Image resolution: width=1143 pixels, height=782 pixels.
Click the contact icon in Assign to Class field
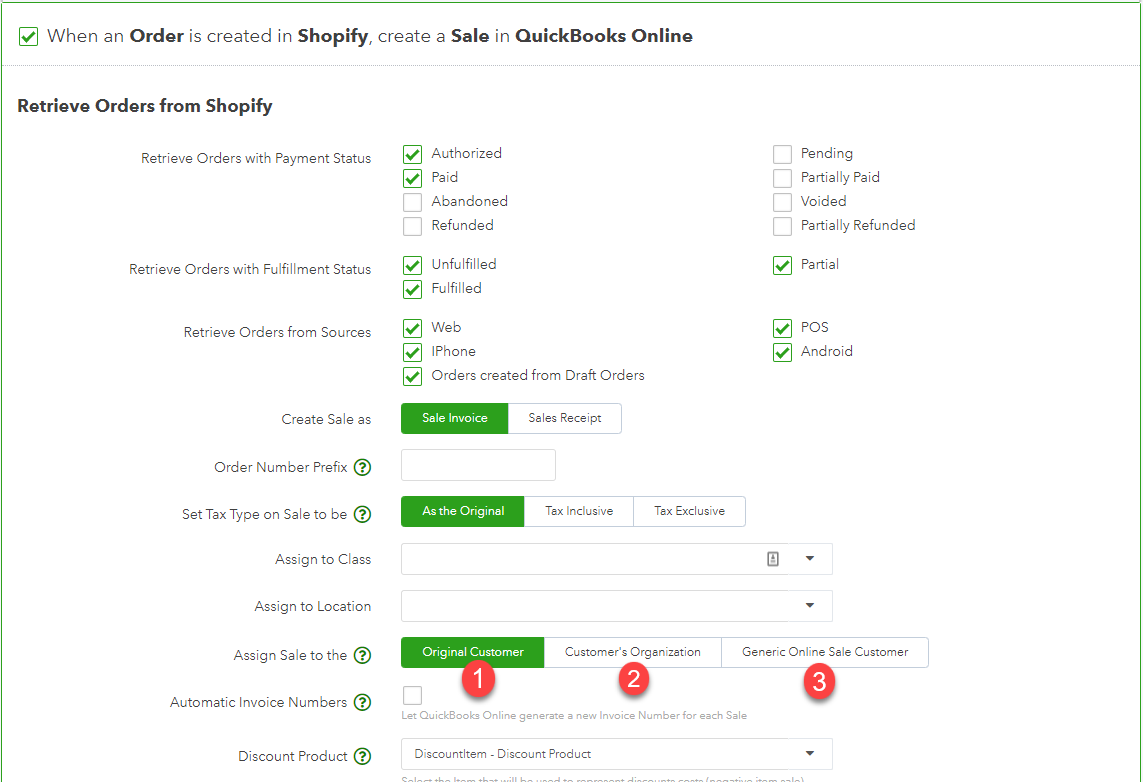click(x=773, y=559)
